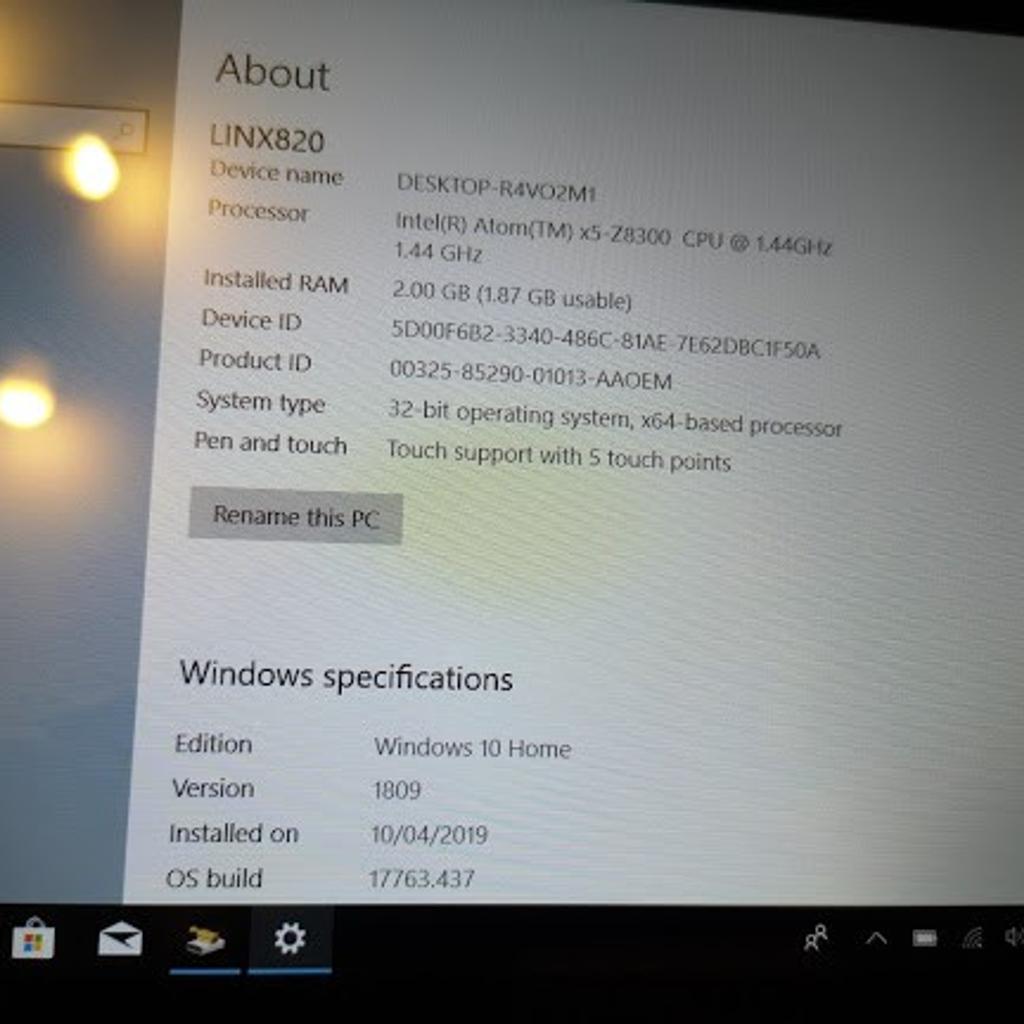Open the Mail app from the taskbar
The image size is (1024, 1024).
point(120,940)
